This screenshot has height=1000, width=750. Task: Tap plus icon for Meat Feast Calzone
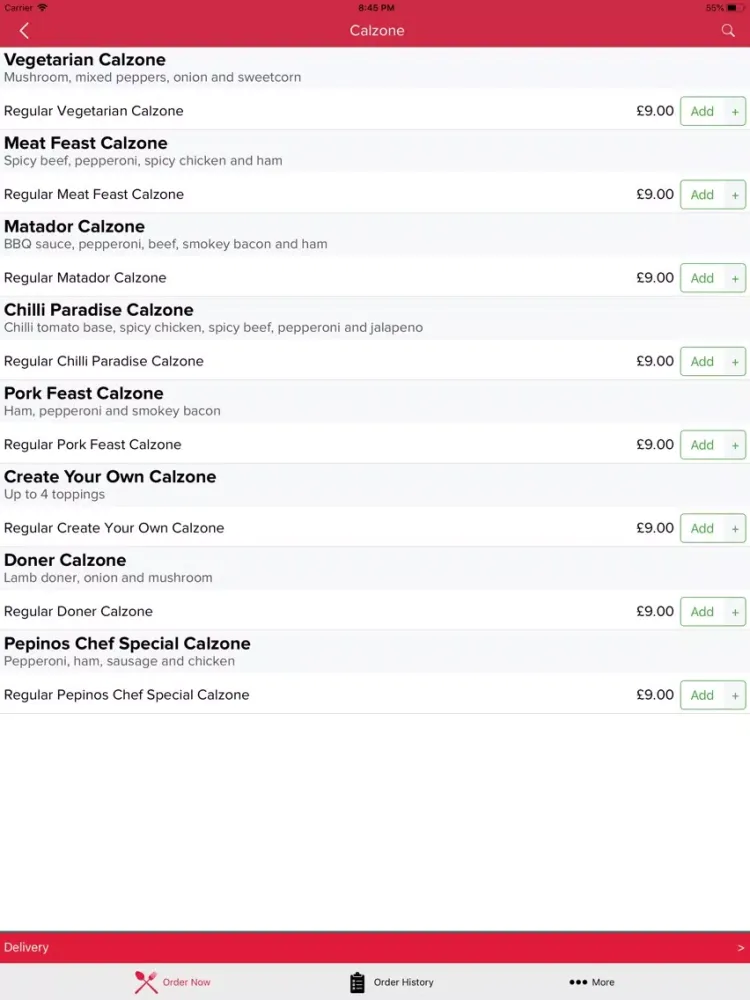735,195
